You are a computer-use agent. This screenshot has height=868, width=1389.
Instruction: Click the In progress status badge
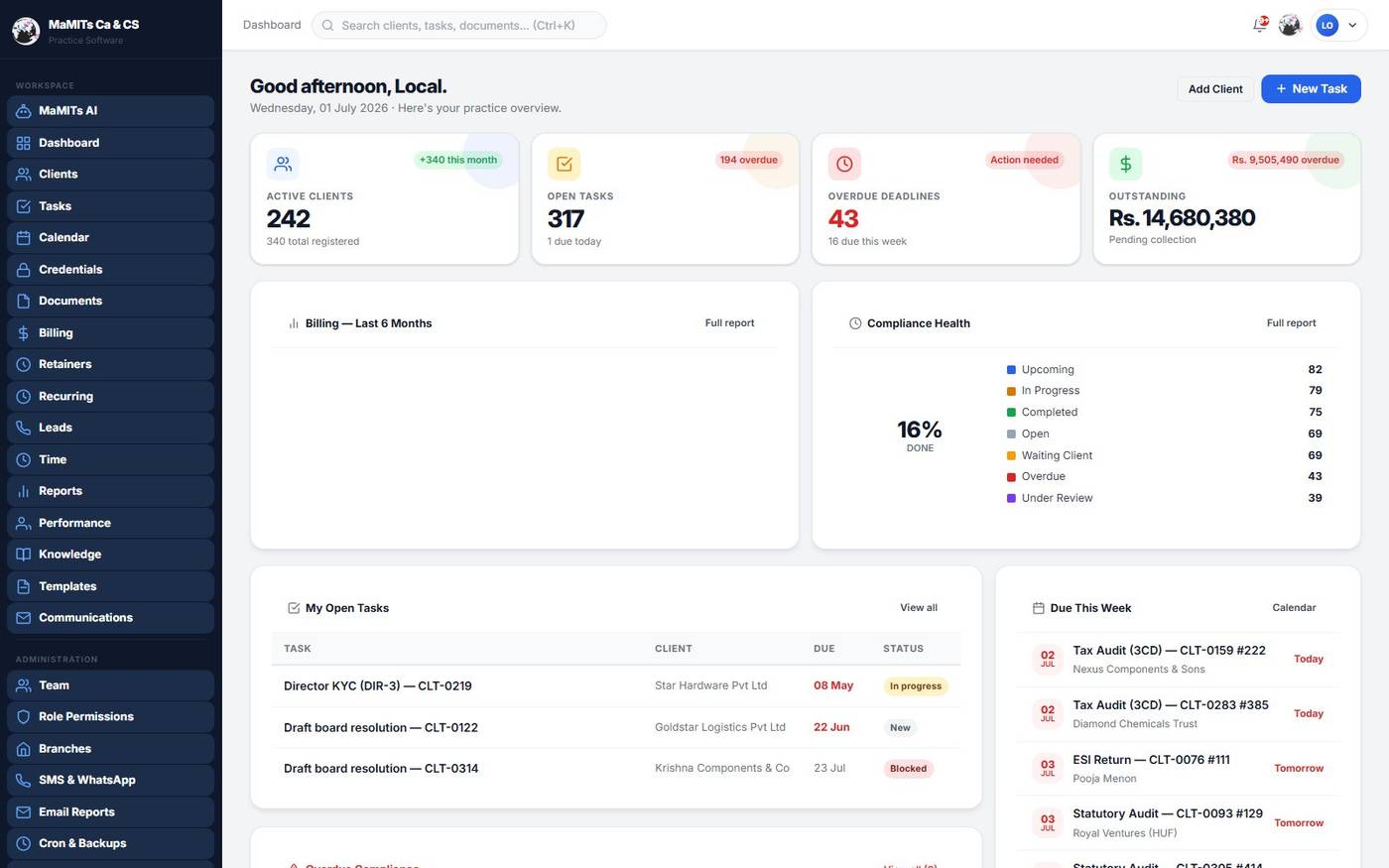pyautogui.click(x=916, y=686)
